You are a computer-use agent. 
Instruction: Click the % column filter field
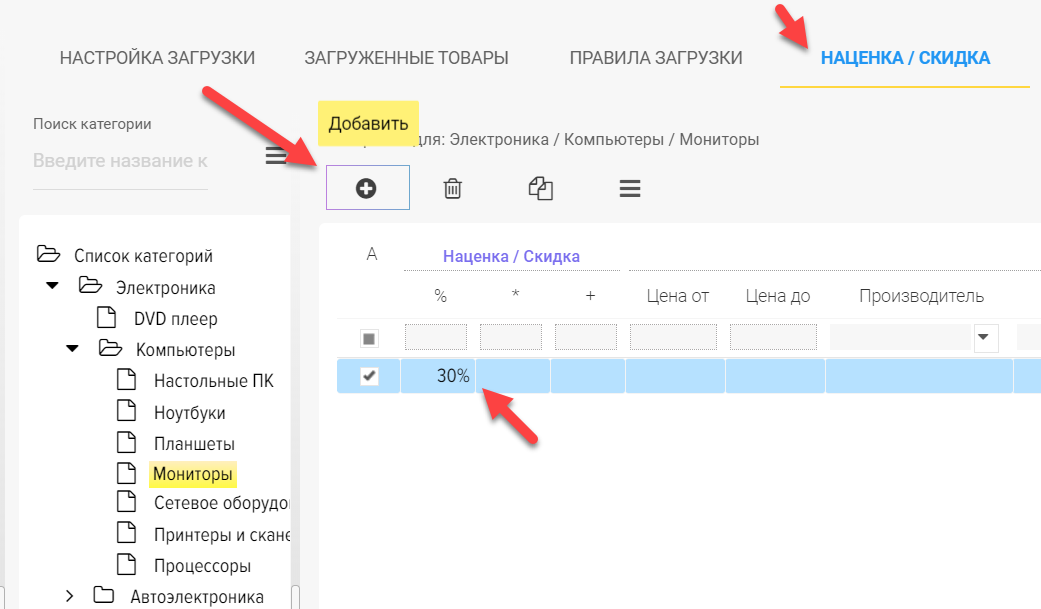[436, 337]
